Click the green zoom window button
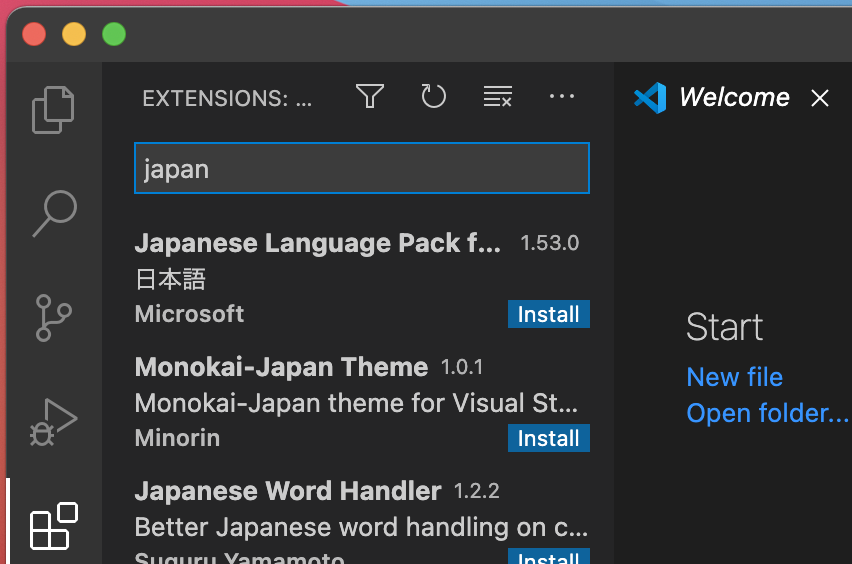Image resolution: width=852 pixels, height=564 pixels. [x=114, y=34]
